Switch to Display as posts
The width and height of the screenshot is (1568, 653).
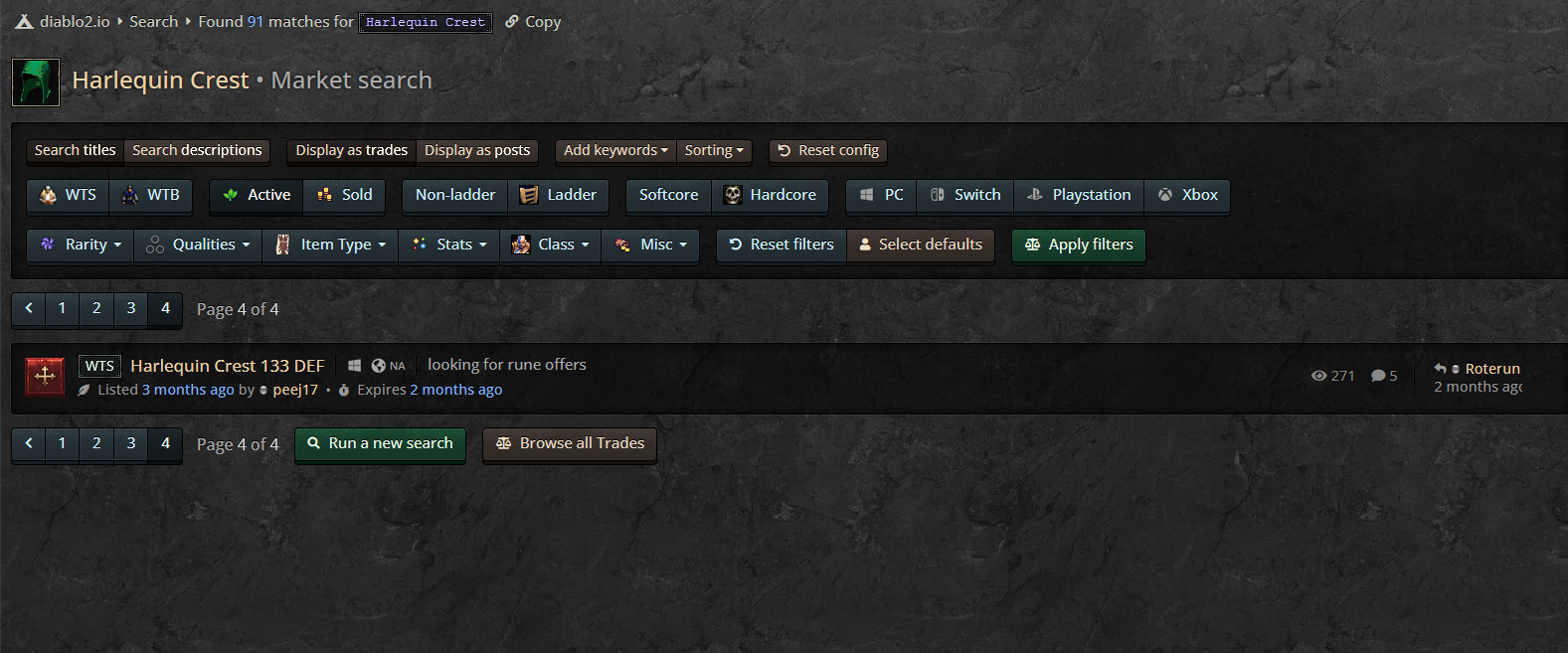tap(477, 150)
